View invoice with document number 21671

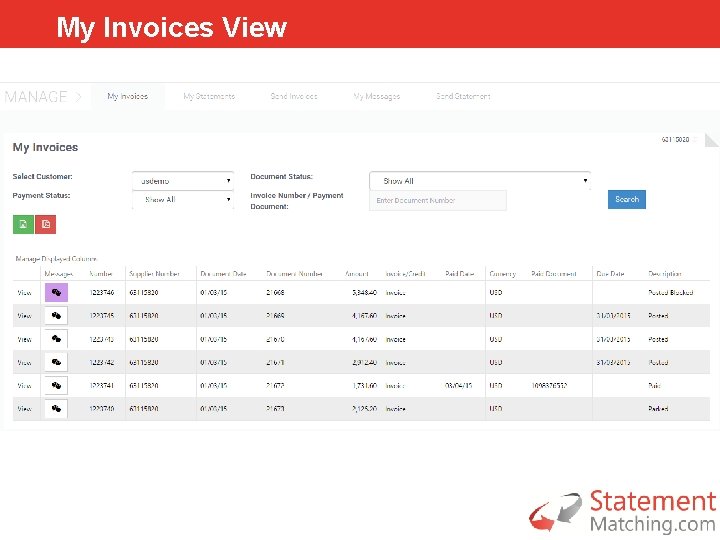24,362
